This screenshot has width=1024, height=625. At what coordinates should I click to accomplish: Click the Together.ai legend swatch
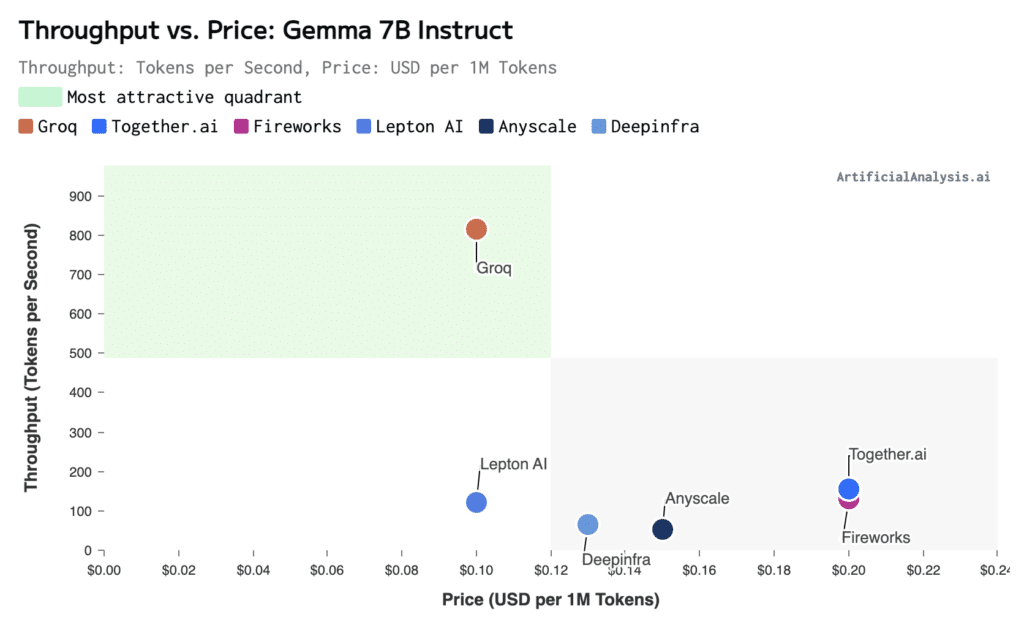99,127
